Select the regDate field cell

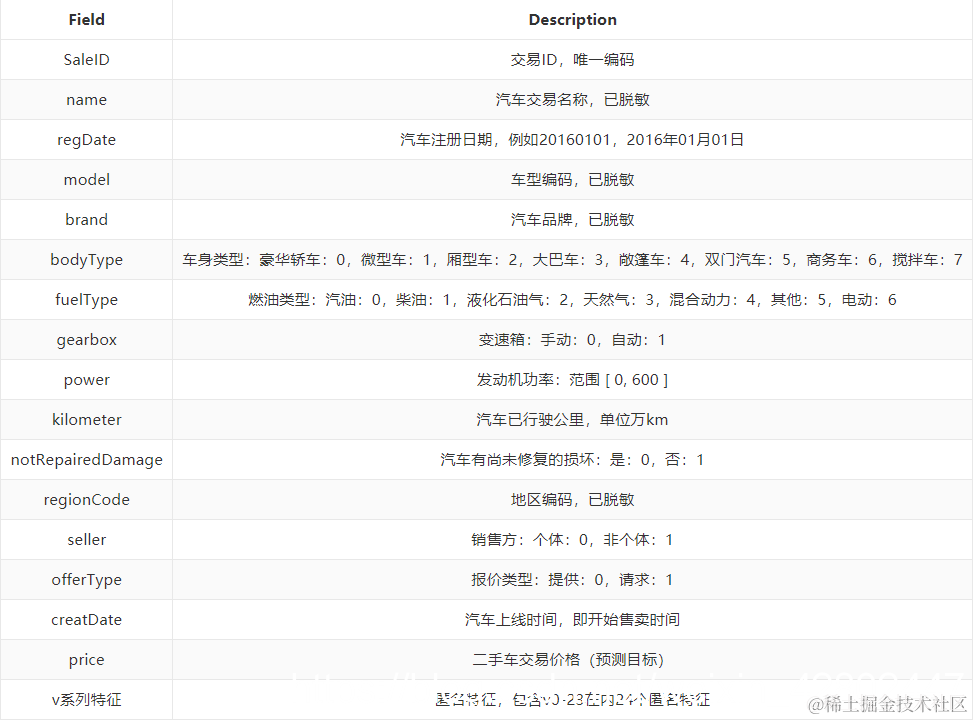click(86, 140)
